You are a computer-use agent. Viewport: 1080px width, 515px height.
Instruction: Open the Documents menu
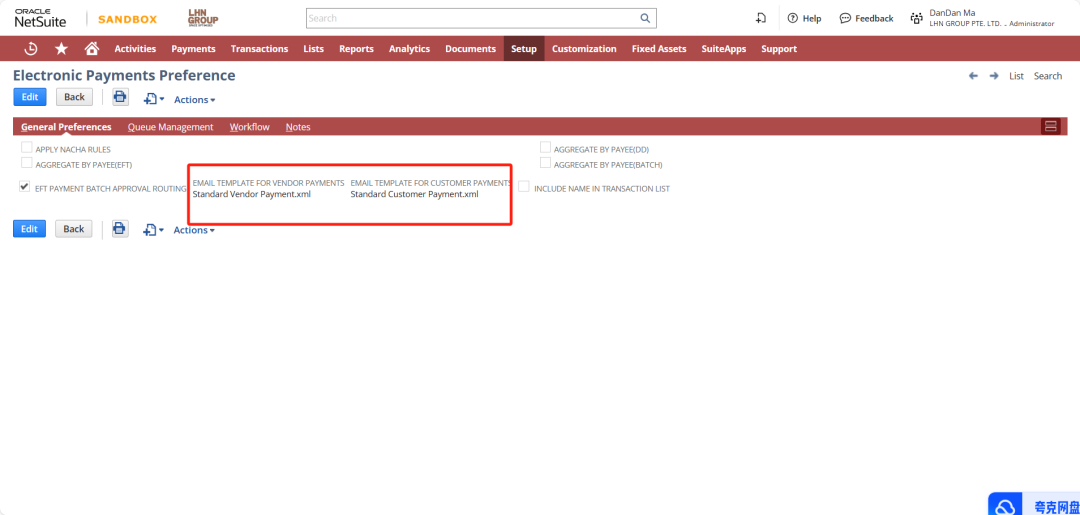click(470, 49)
